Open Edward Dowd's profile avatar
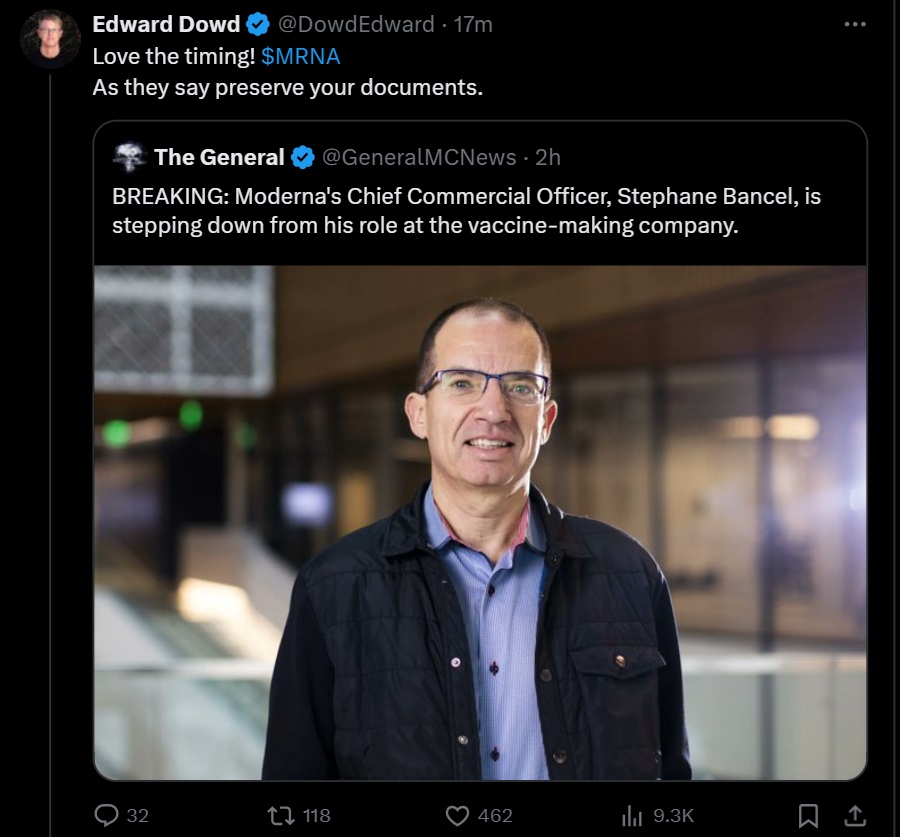Screen dimensions: 900x837 click(x=50, y=39)
